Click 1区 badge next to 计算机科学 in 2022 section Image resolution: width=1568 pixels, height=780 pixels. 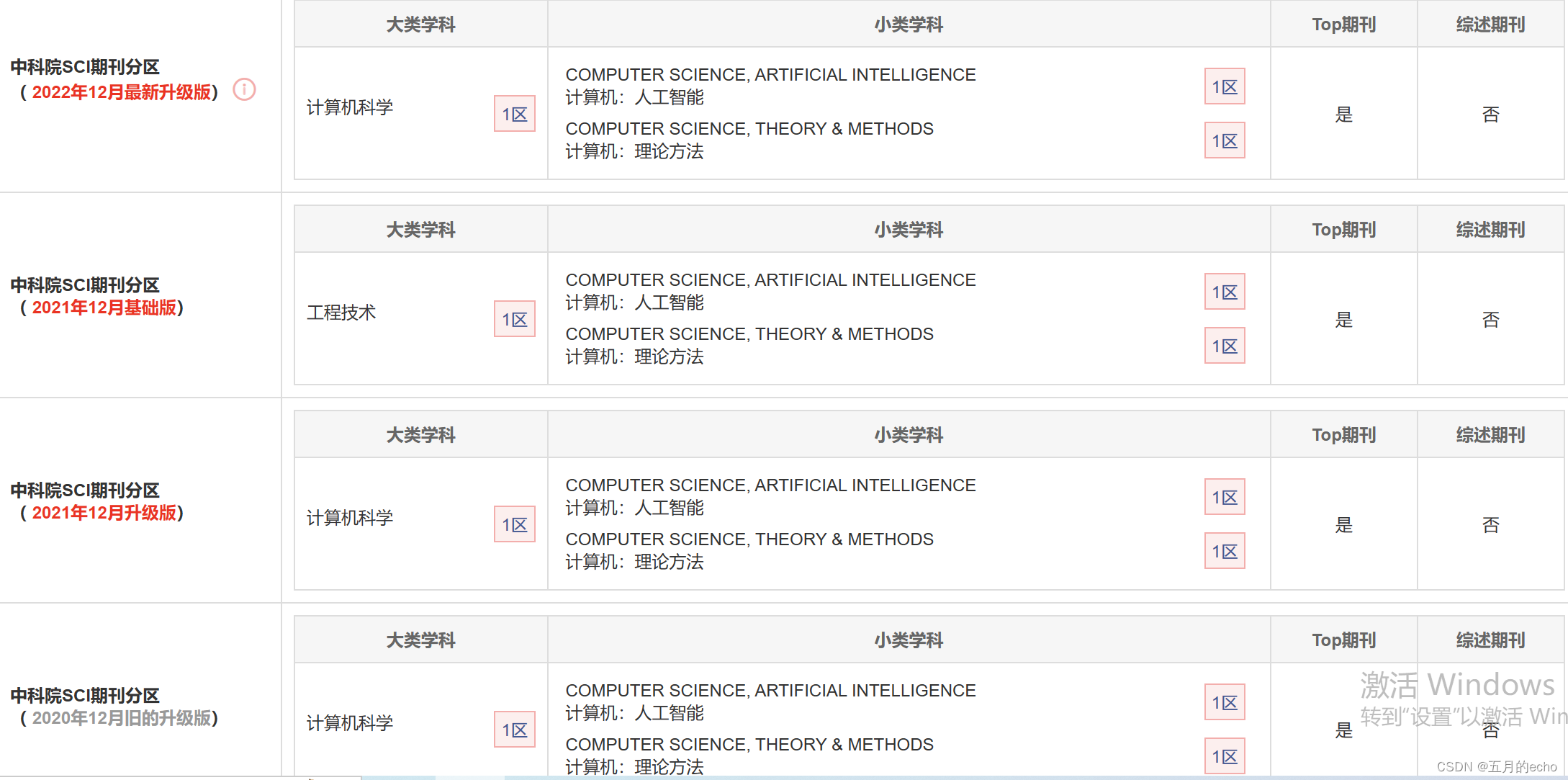tap(514, 114)
